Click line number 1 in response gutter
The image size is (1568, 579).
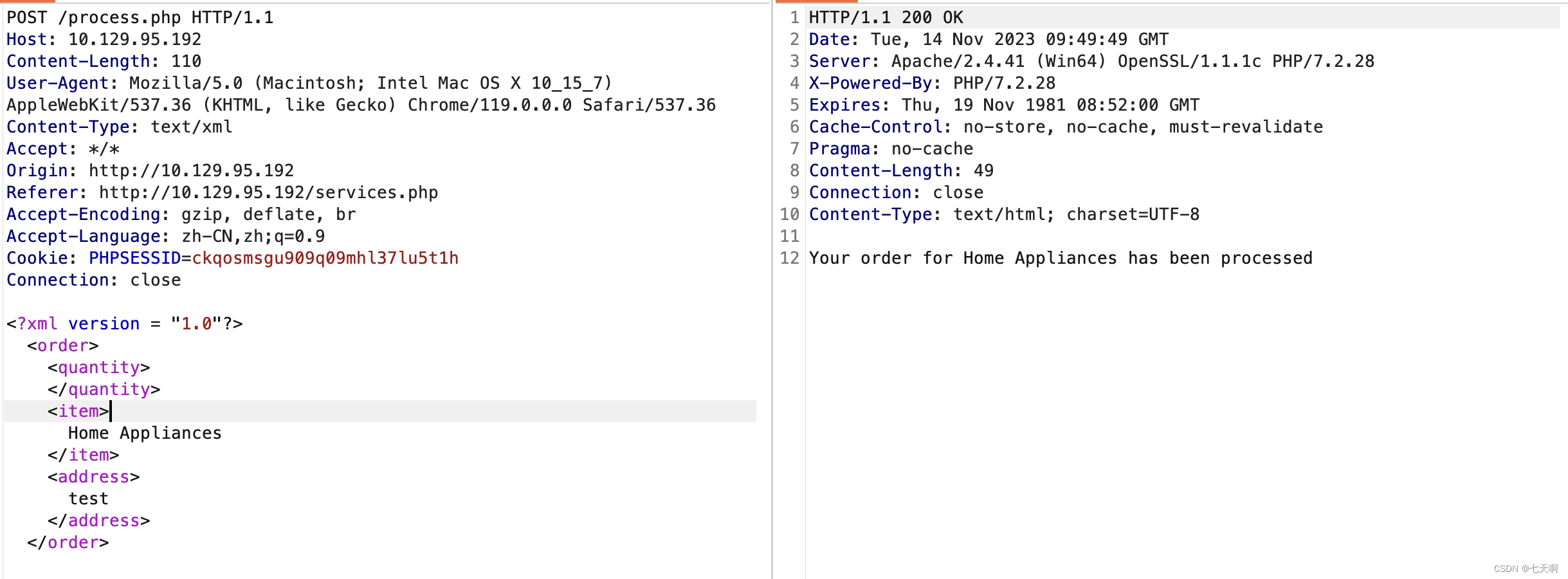[x=795, y=17]
